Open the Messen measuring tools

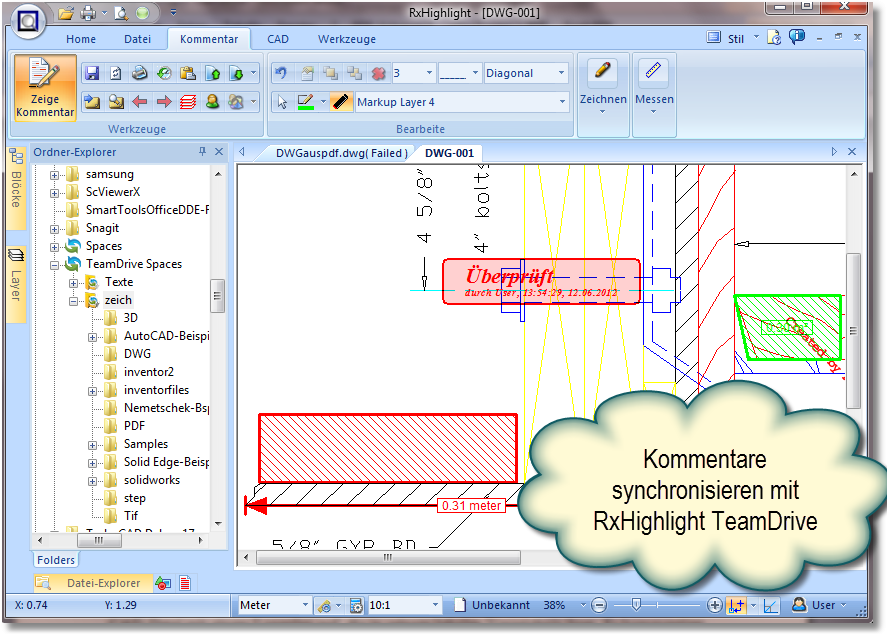point(654,87)
